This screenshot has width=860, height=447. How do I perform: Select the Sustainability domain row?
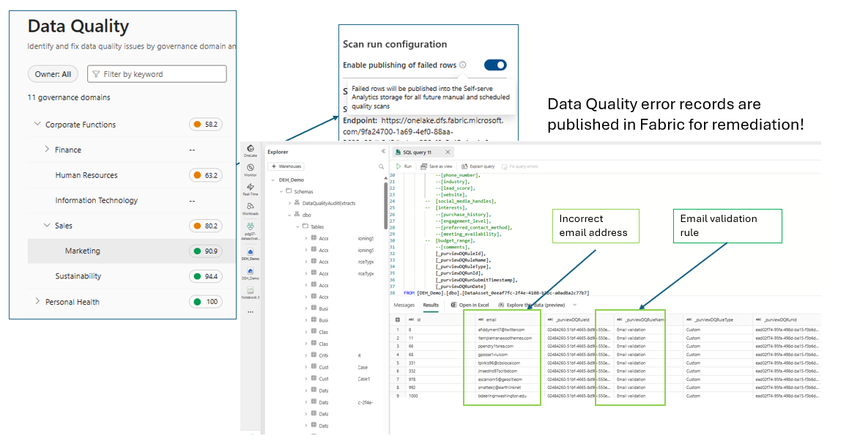tap(132, 276)
